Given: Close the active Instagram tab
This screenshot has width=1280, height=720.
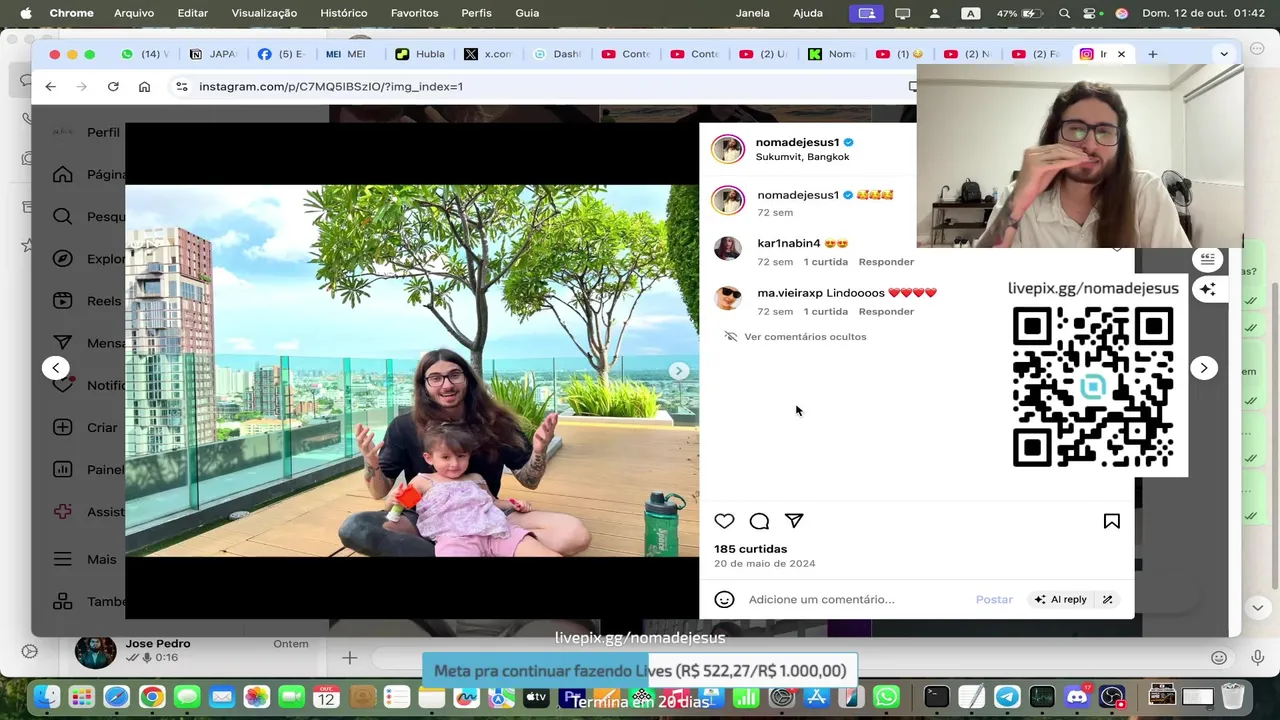Looking at the screenshot, I should click(x=1121, y=54).
